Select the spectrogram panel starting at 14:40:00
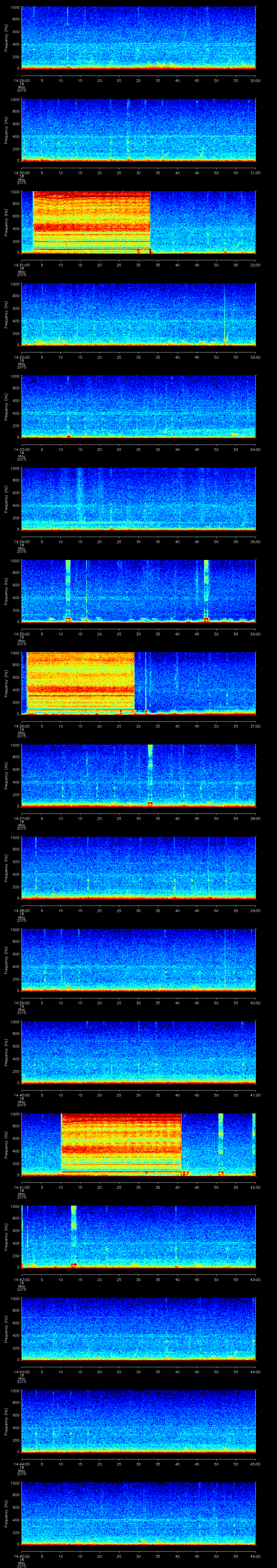 point(139,1052)
